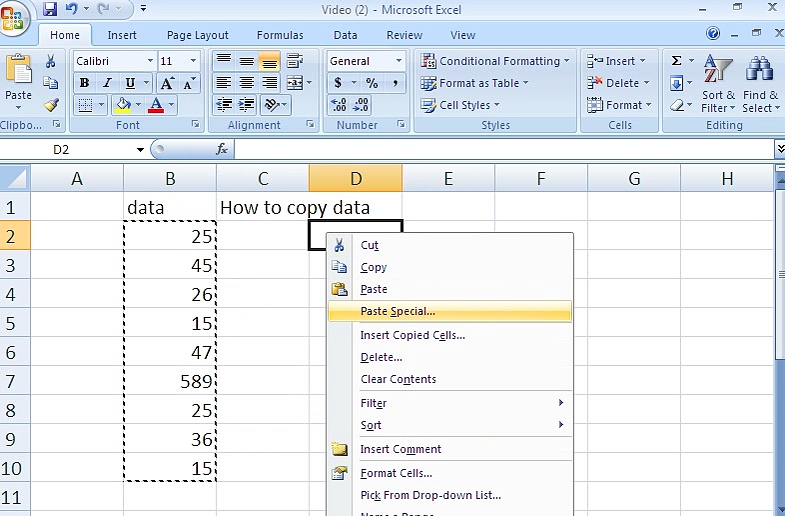Choose Insert Copied Cells menu item
The width and height of the screenshot is (785, 516).
(450, 335)
